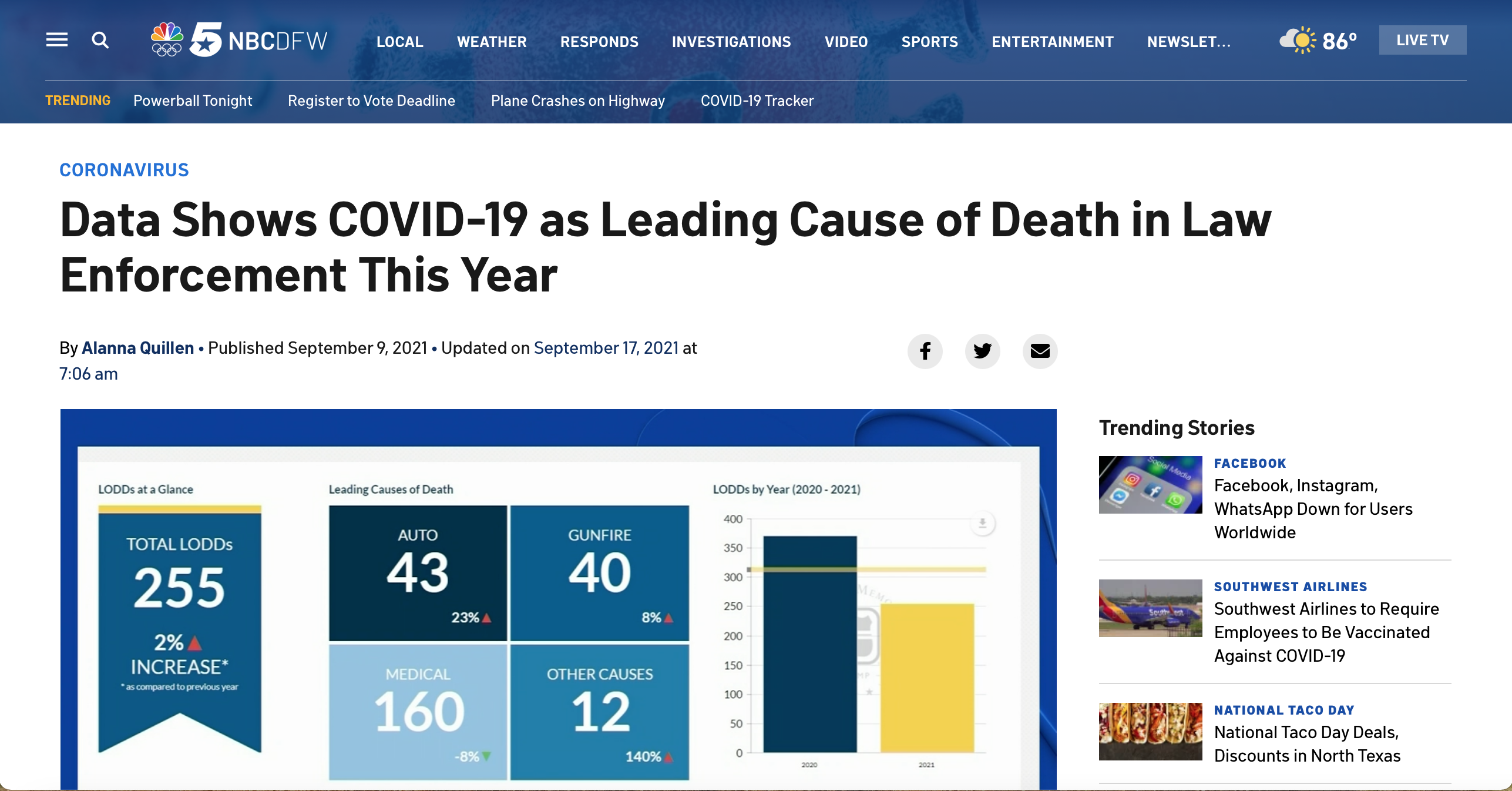Open Facebook outage story thumbnail
1512x791 pixels.
1150,485
